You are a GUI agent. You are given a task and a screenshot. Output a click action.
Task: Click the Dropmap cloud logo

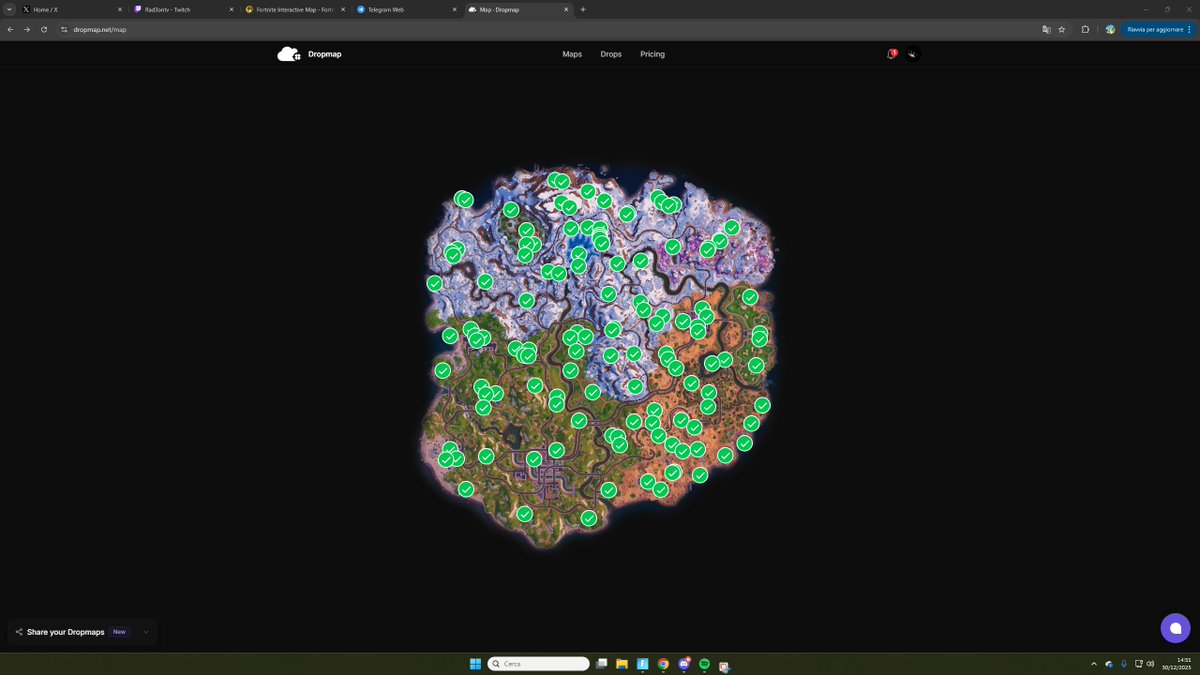coord(289,54)
